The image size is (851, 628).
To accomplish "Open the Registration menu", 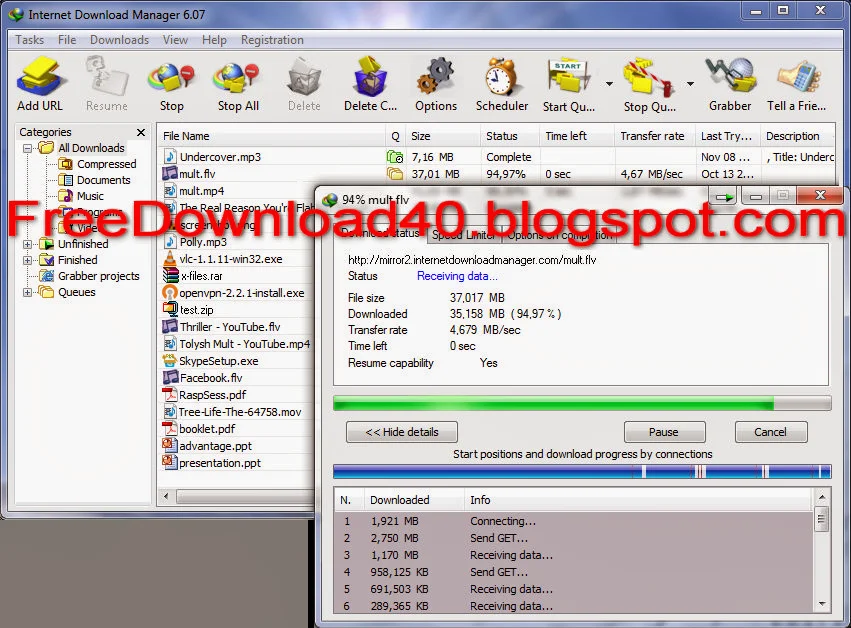I will pos(272,40).
